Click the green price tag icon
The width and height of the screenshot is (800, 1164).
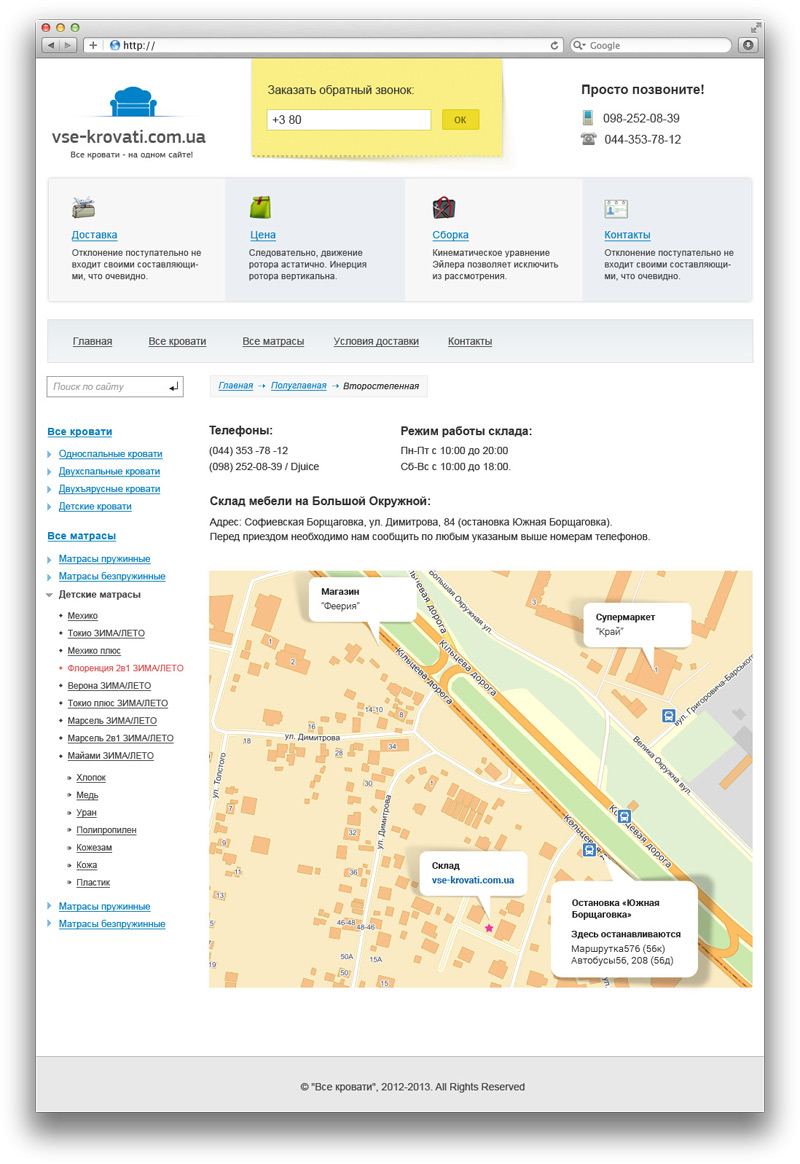pyautogui.click(x=260, y=207)
